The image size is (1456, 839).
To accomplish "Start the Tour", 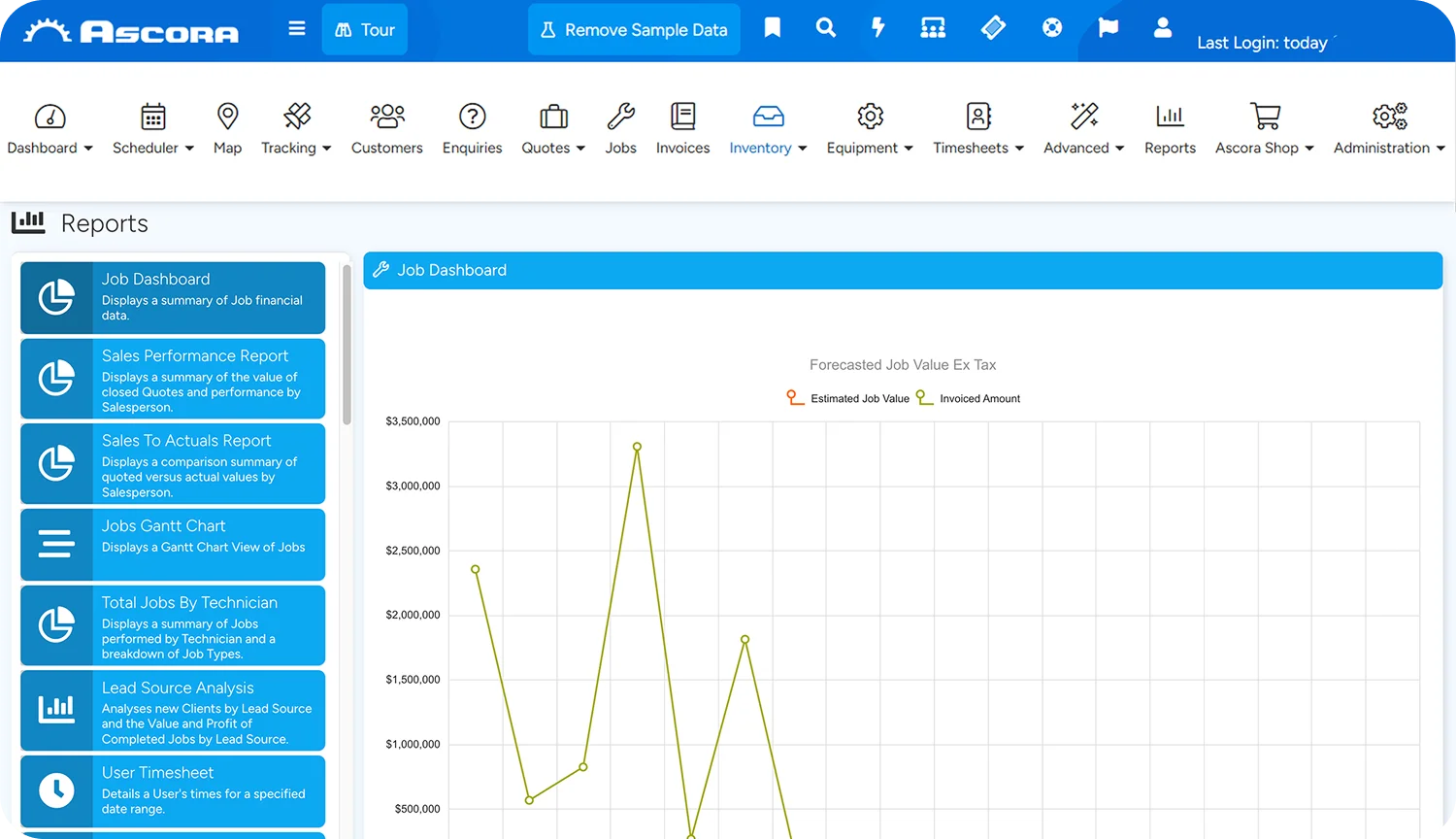I will pos(365,30).
